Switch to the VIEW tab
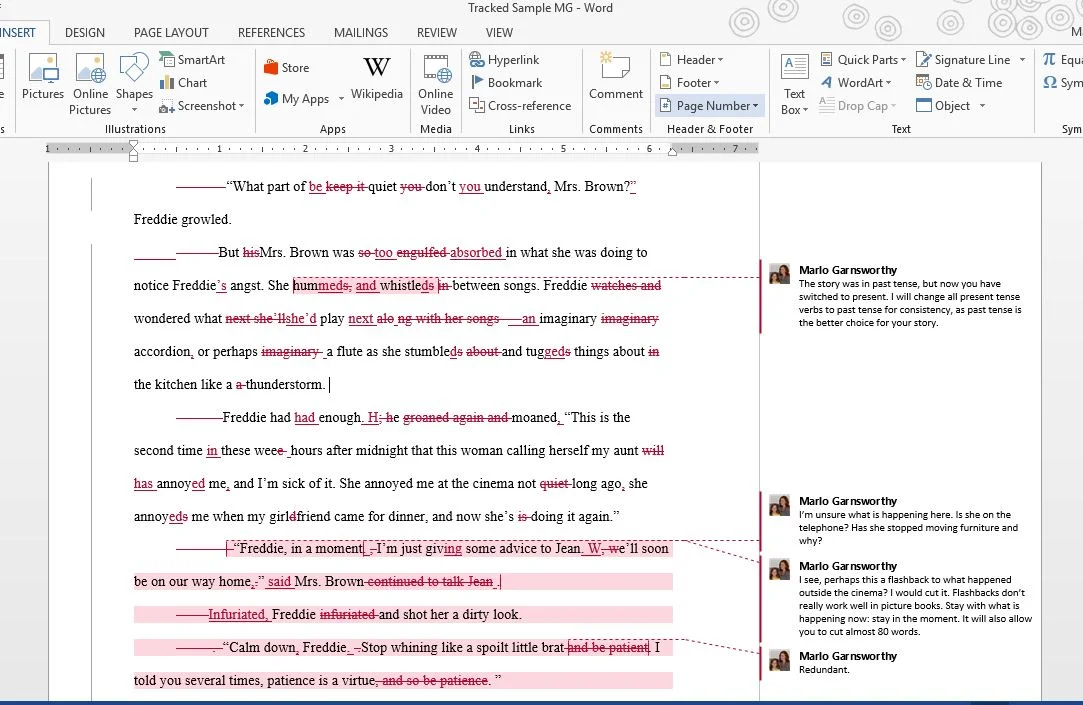Viewport: 1083px width, 705px height. pos(499,32)
